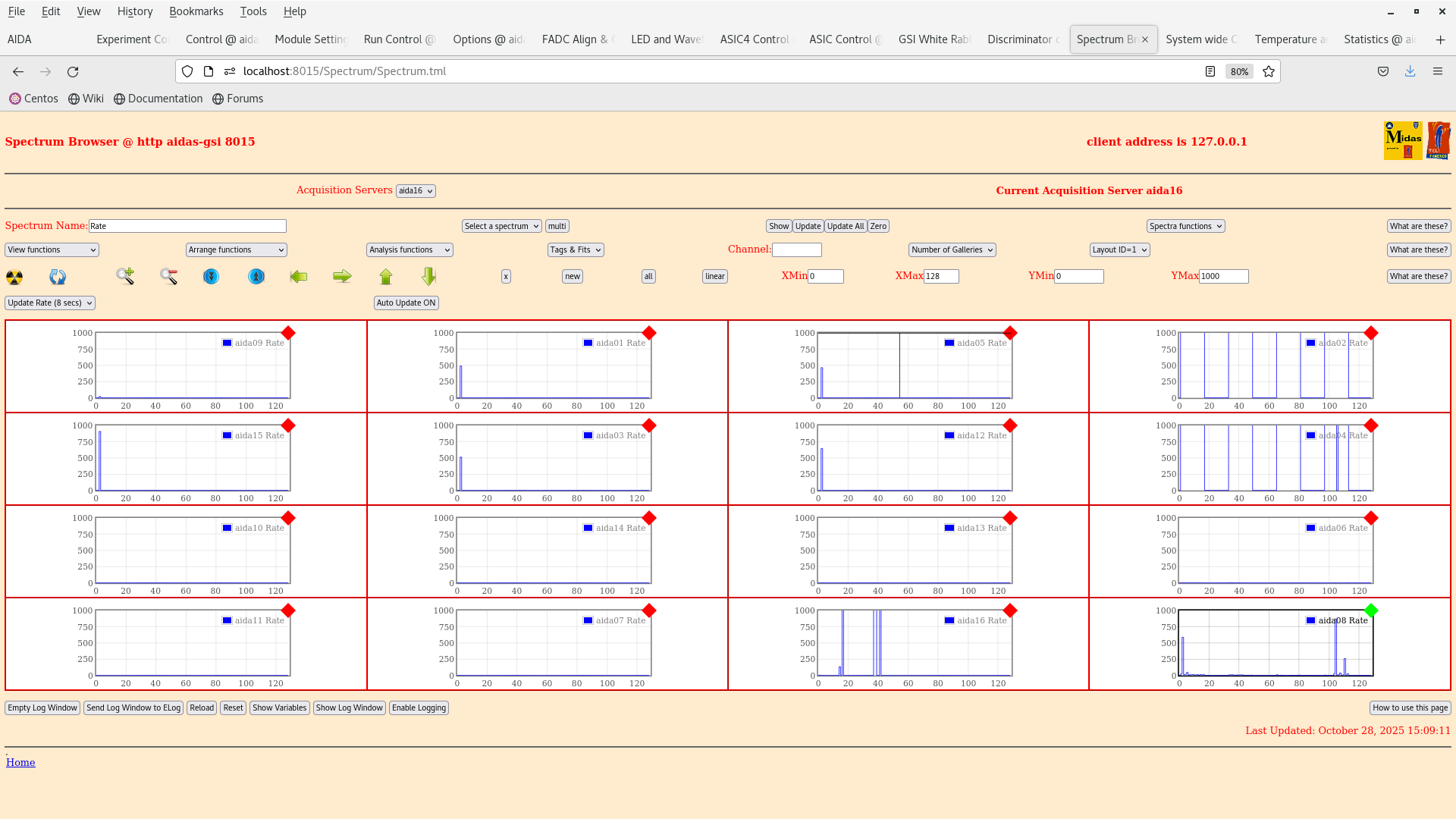Screen dimensions: 1456x819
Task: Click the blue refresh spectra icon
Action: click(57, 277)
